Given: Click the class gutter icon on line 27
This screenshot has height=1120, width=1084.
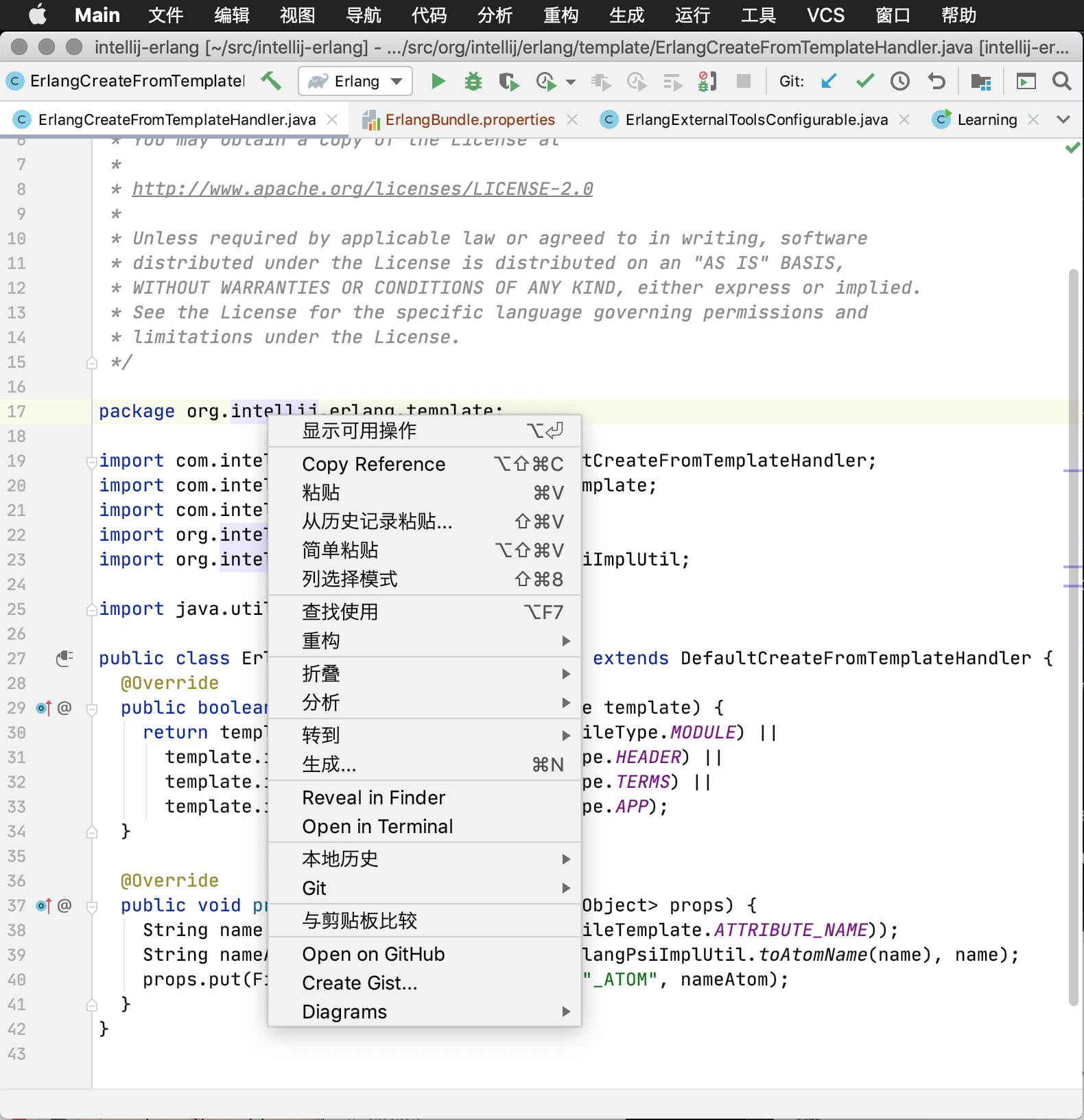Looking at the screenshot, I should (64, 658).
